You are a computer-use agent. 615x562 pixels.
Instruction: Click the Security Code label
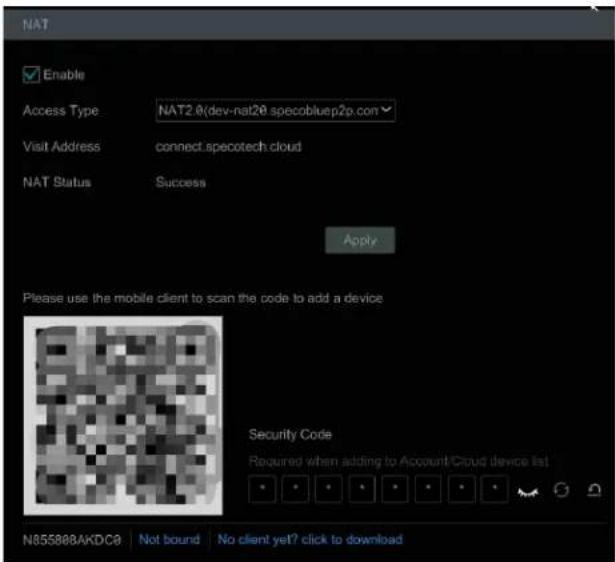tap(290, 435)
